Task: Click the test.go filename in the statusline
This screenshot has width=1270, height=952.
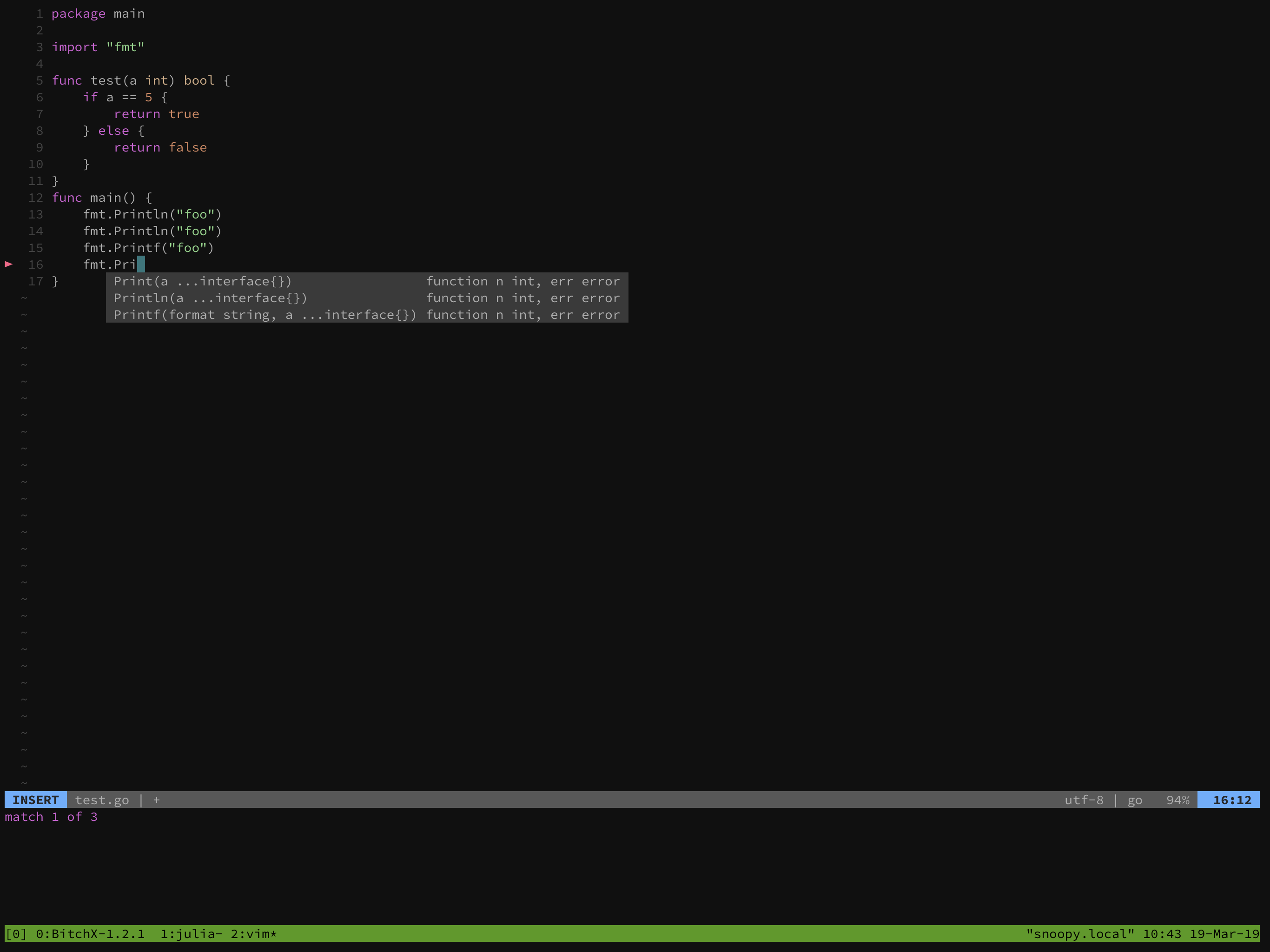Action: tap(103, 800)
